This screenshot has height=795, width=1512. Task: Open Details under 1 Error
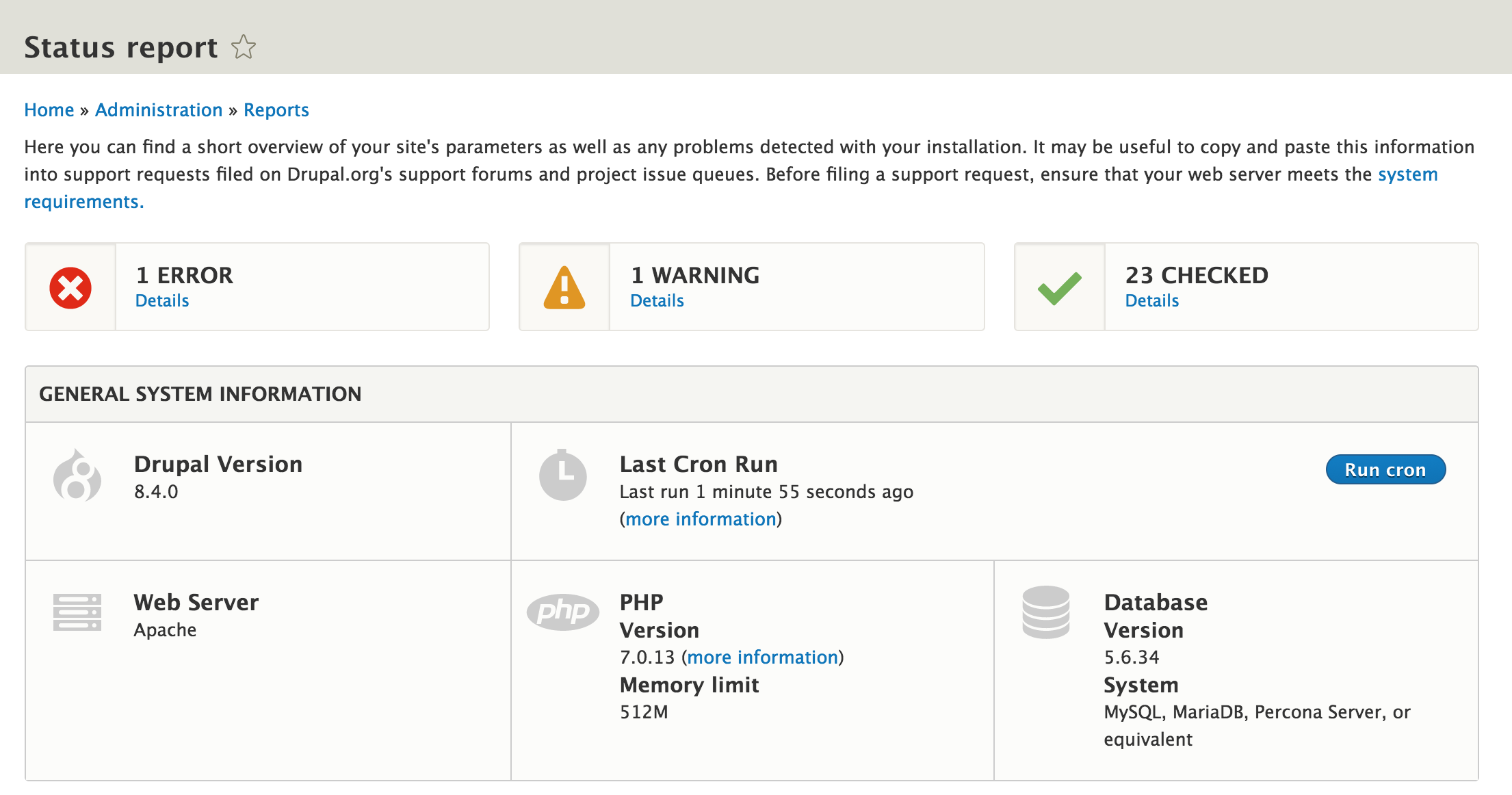162,301
